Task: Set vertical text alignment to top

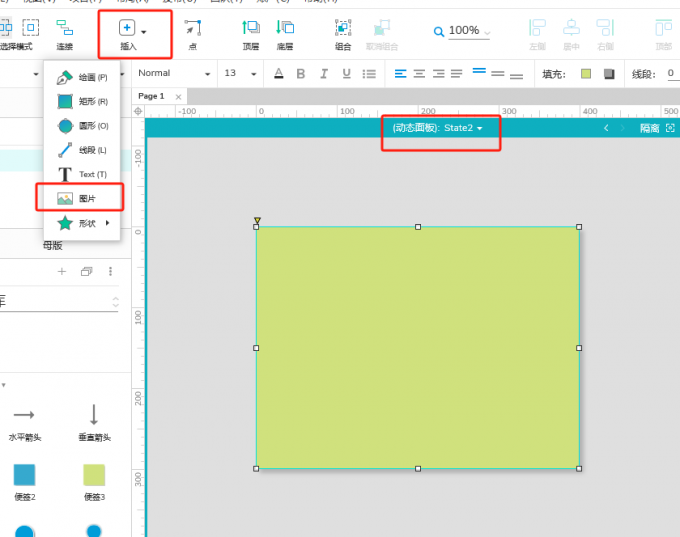Action: [x=479, y=71]
